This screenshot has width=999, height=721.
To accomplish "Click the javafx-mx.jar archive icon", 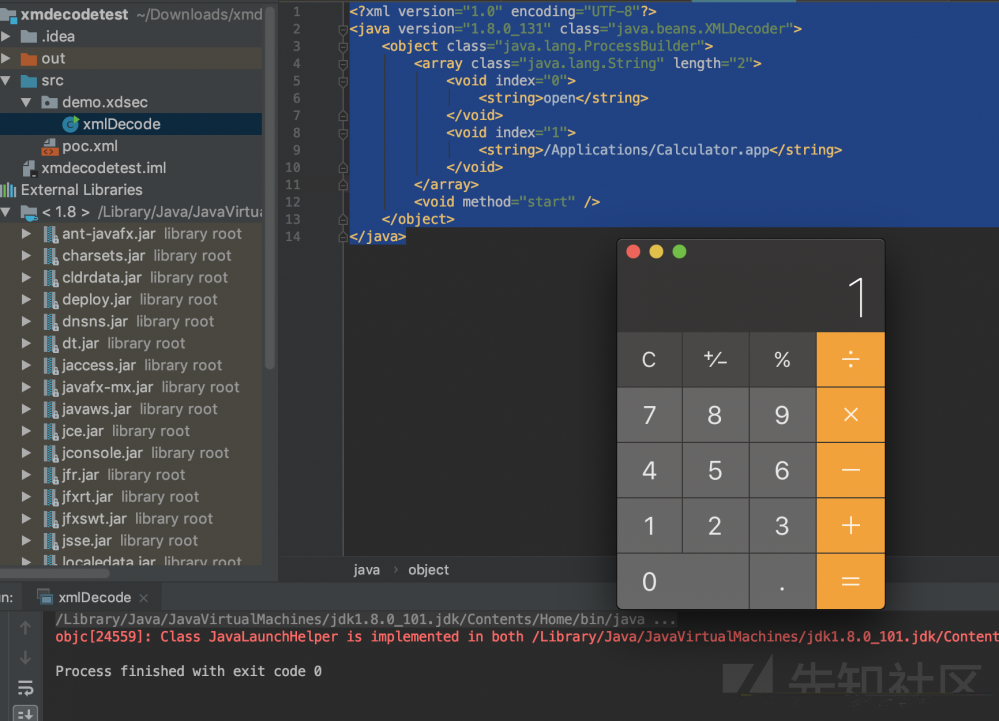I will pyautogui.click(x=51, y=387).
